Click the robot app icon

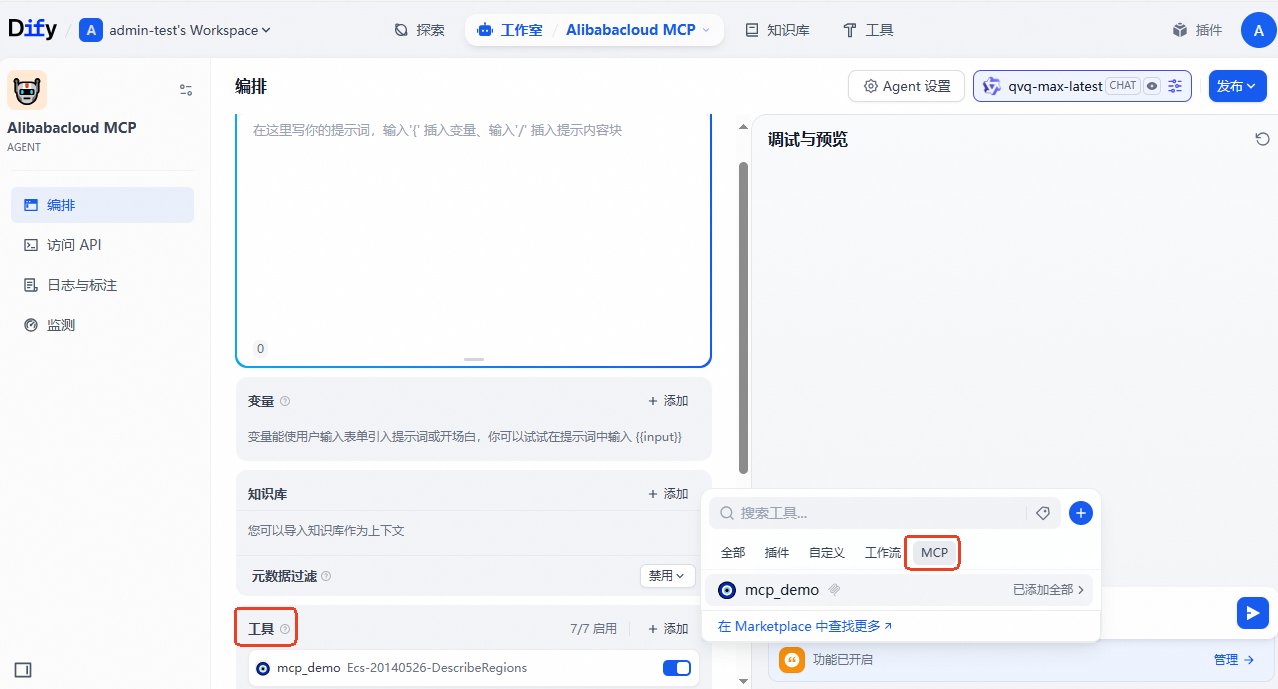pyautogui.click(x=27, y=90)
